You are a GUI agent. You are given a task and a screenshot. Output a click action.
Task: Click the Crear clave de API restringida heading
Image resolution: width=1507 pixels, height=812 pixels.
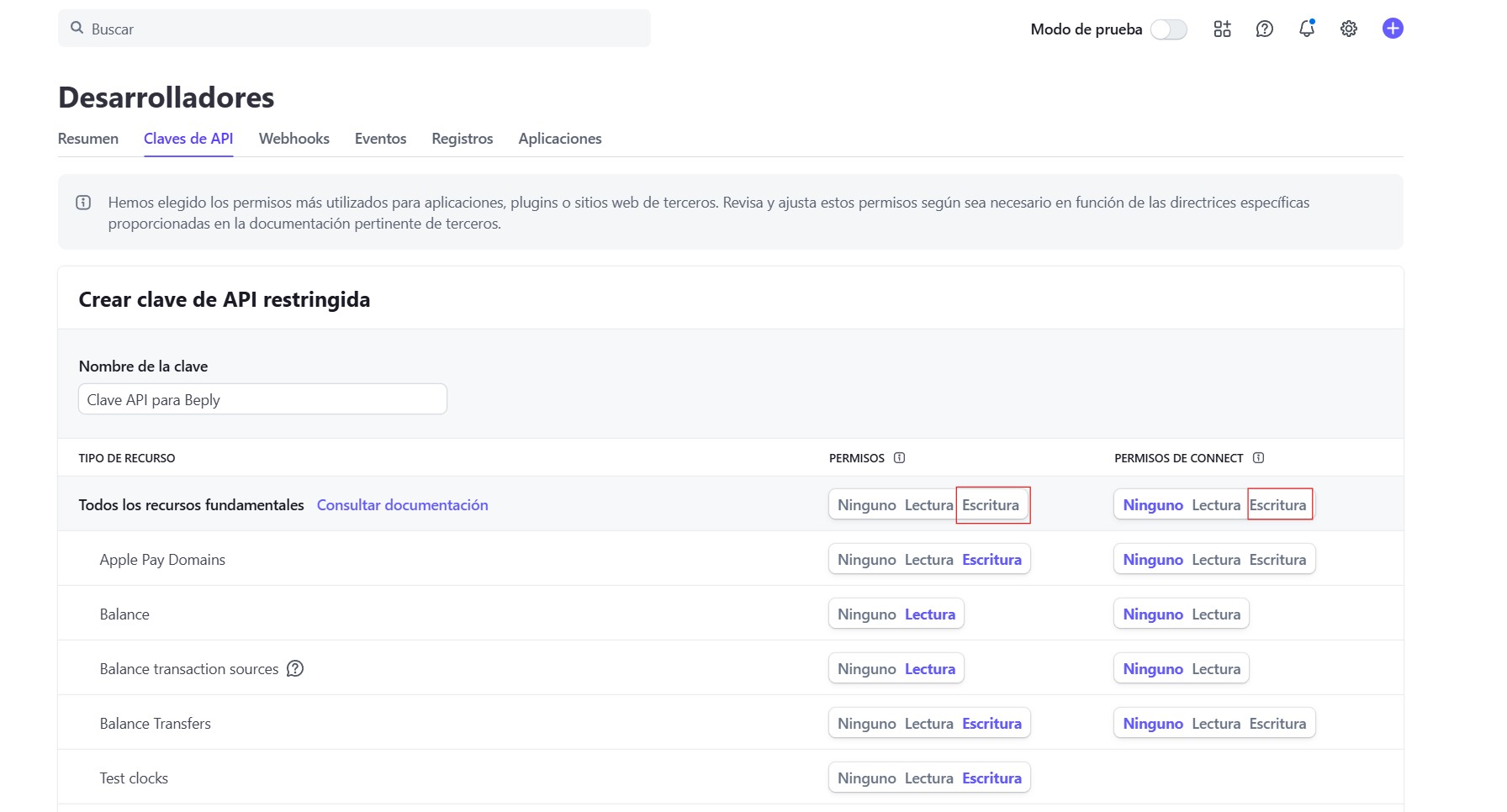tap(225, 300)
